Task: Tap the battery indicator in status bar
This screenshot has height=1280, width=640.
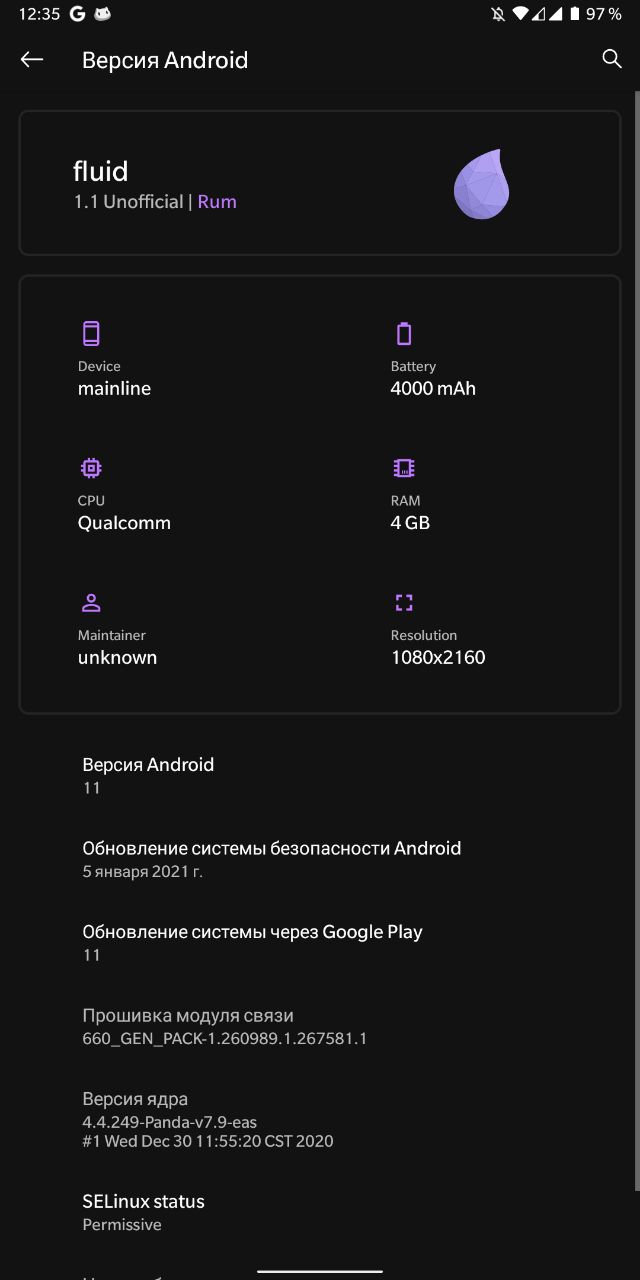Action: (x=574, y=14)
